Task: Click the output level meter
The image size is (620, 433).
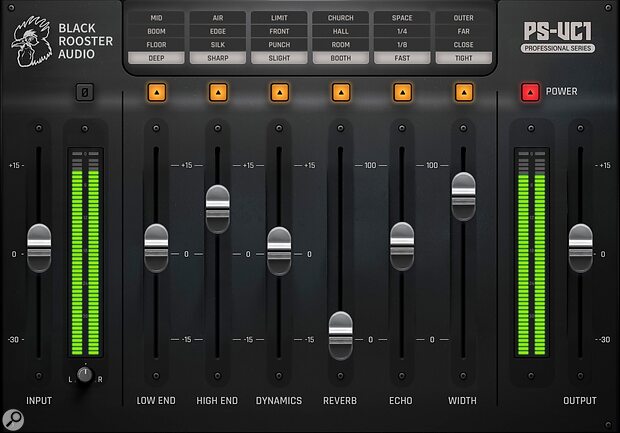Action: click(x=531, y=252)
